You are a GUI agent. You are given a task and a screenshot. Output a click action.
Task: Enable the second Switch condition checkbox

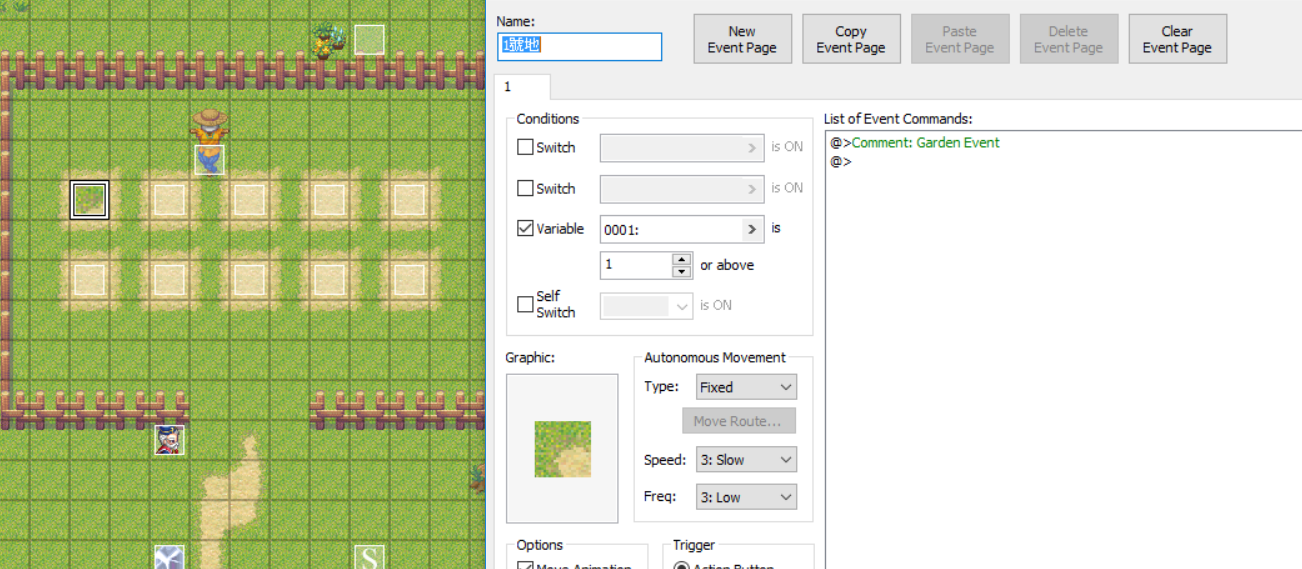pos(525,188)
